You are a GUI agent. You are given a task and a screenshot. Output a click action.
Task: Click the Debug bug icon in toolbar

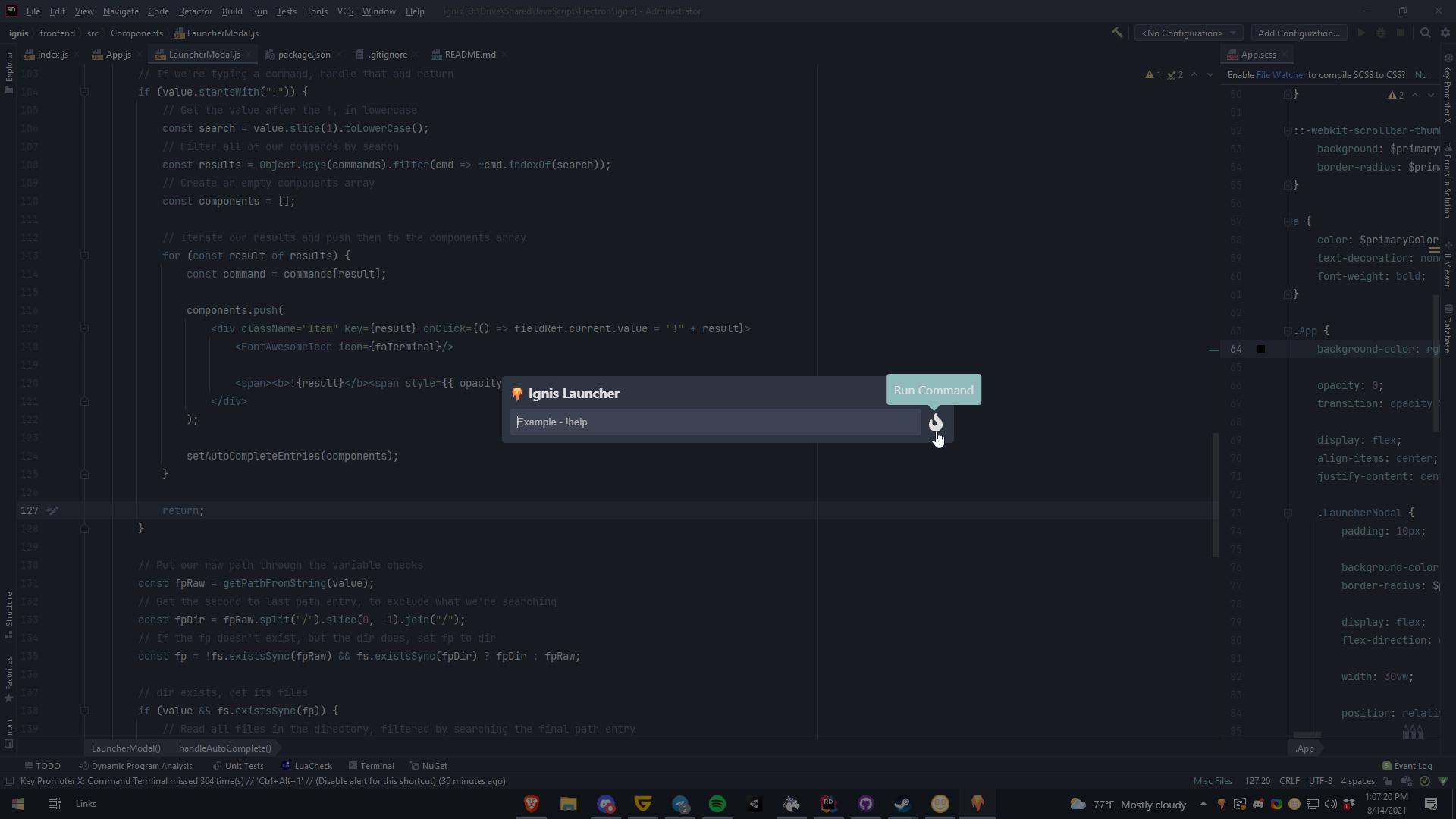pyautogui.click(x=1381, y=33)
